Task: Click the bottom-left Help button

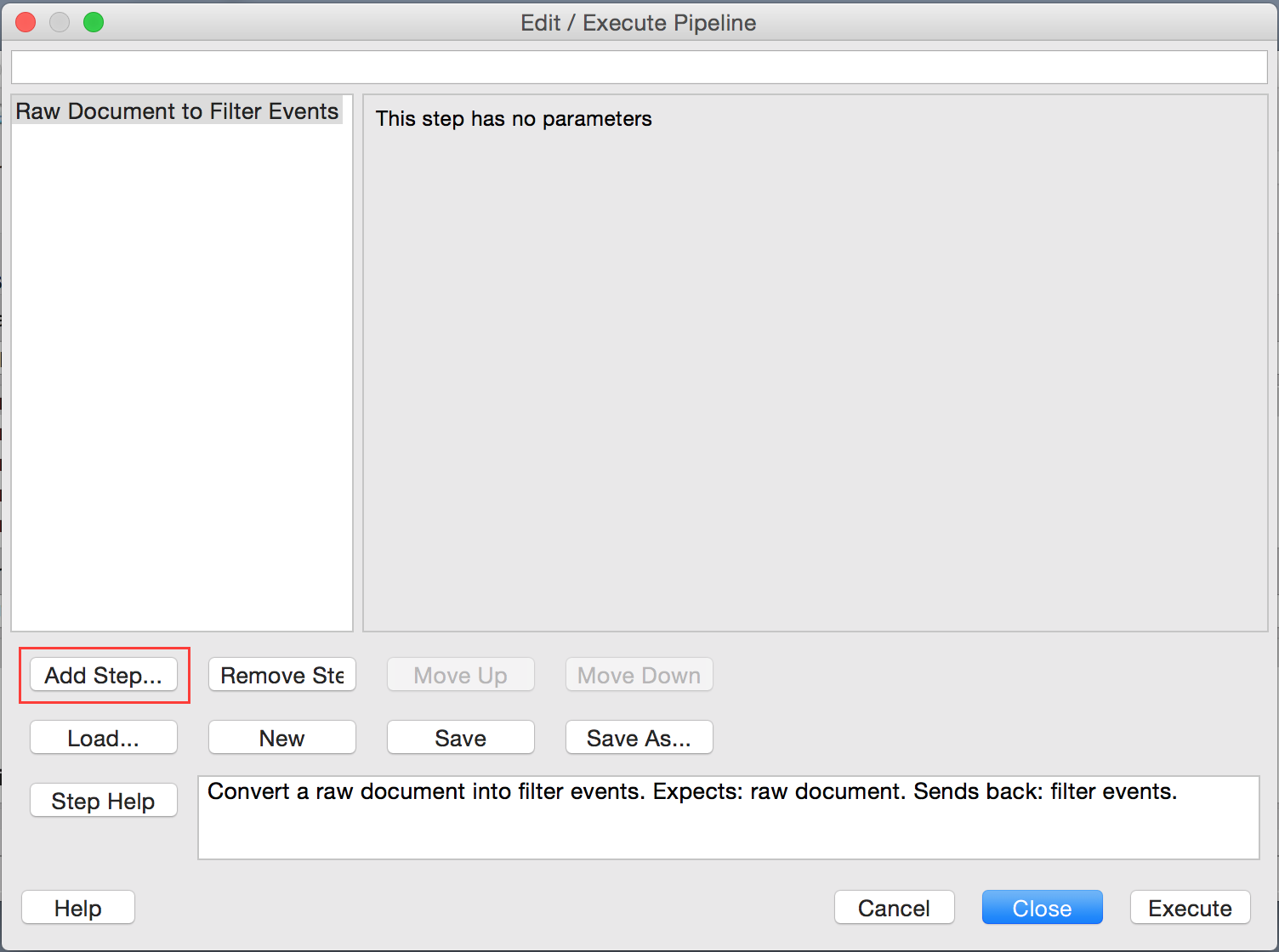Action: (77, 908)
